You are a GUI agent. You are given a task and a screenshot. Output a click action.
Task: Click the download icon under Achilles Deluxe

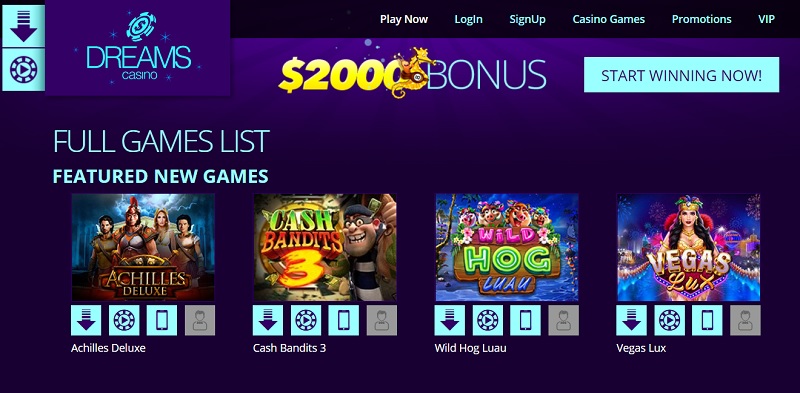[86, 321]
